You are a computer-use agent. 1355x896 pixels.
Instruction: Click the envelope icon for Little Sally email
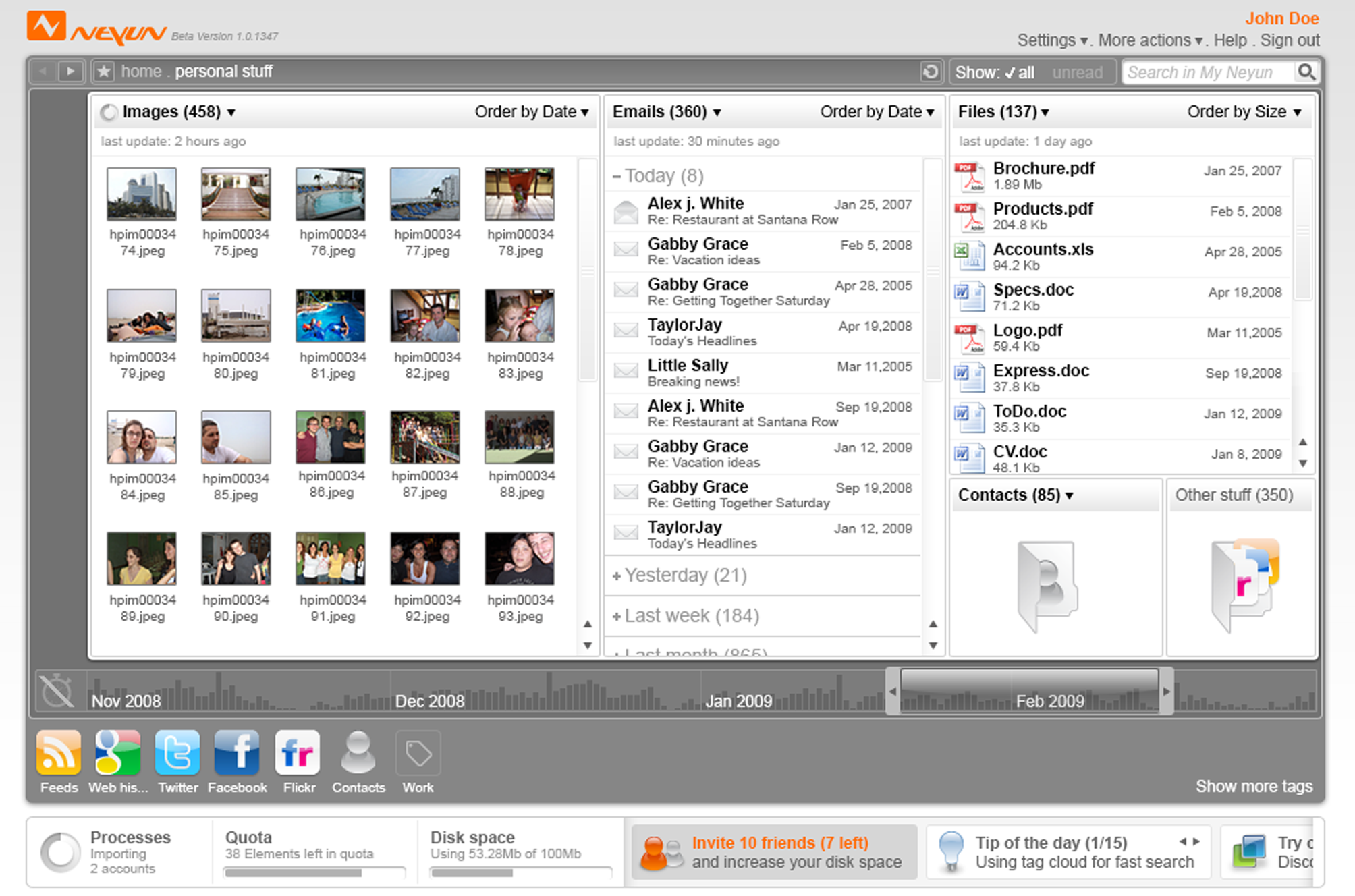pos(626,370)
